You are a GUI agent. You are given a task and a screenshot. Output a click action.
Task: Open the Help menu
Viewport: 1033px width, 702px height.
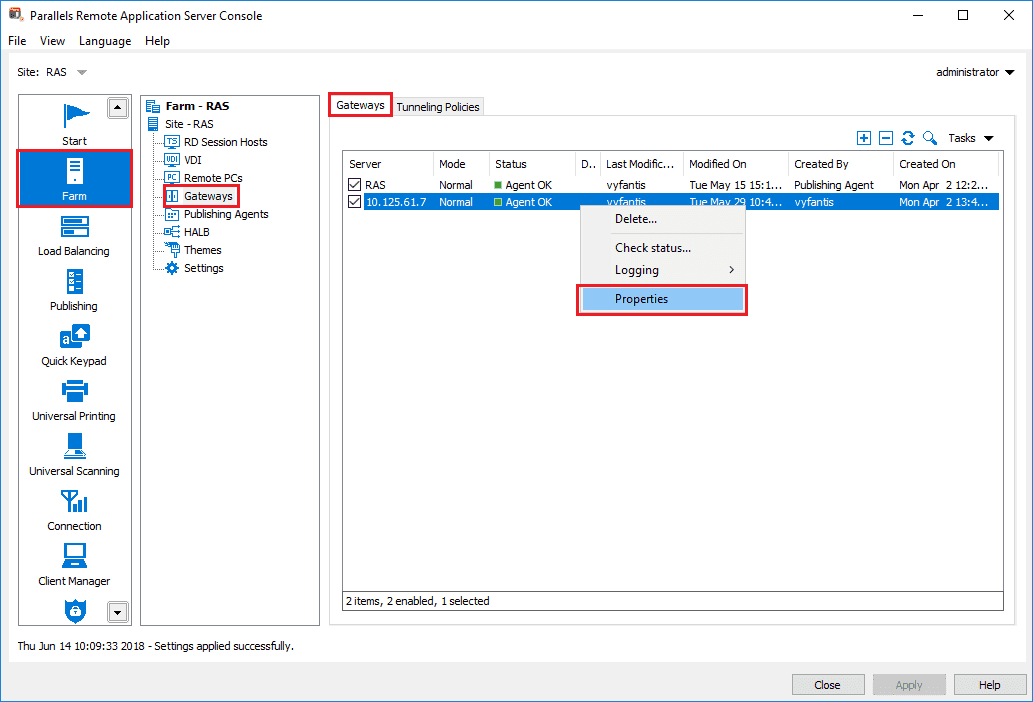click(157, 41)
